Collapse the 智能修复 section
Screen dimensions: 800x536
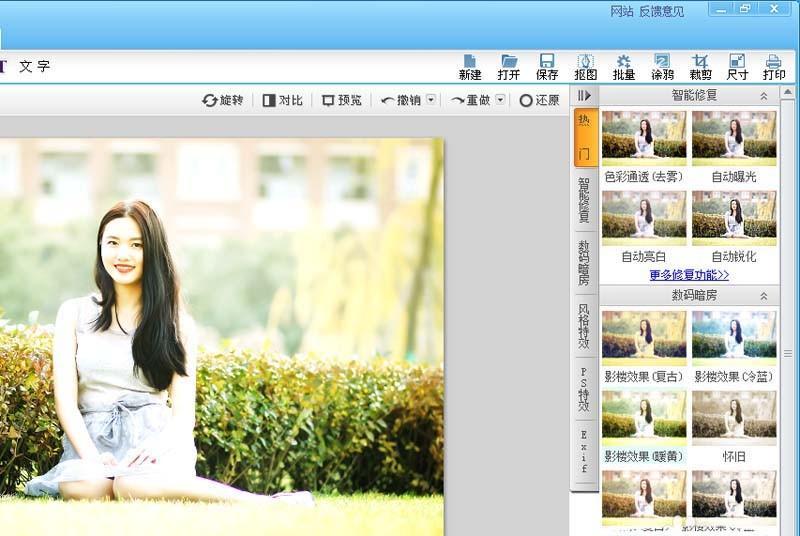764,96
